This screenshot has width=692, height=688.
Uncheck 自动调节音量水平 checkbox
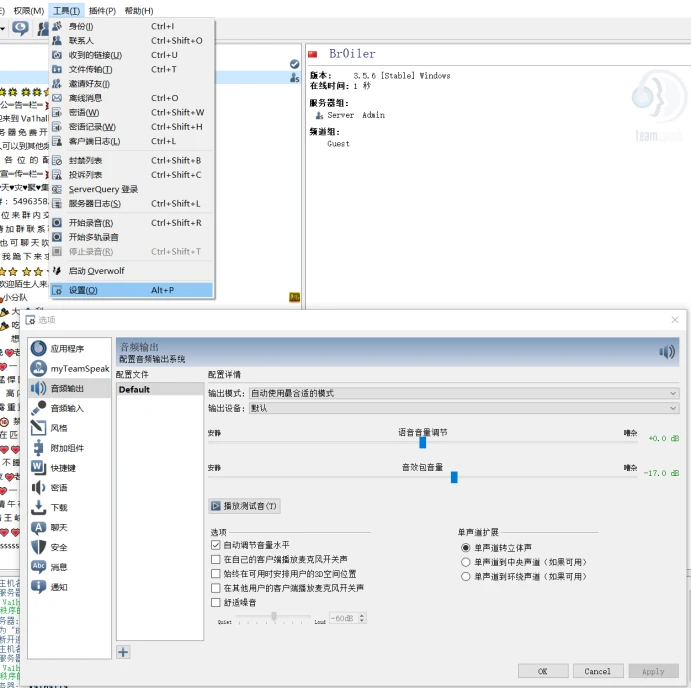point(215,545)
